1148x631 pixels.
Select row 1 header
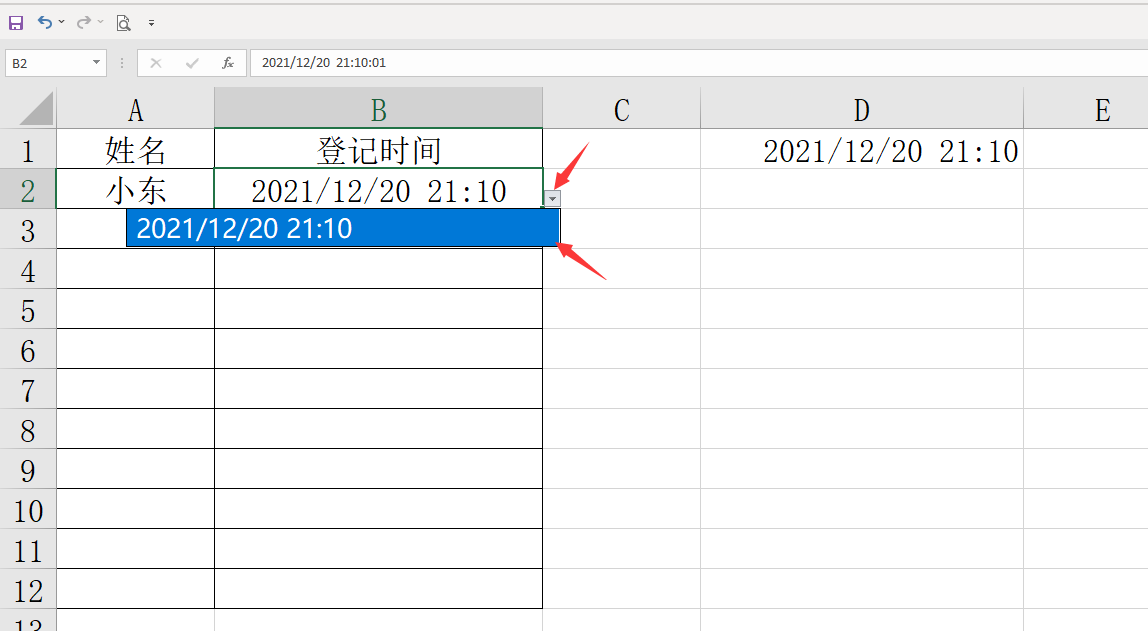(x=28, y=149)
